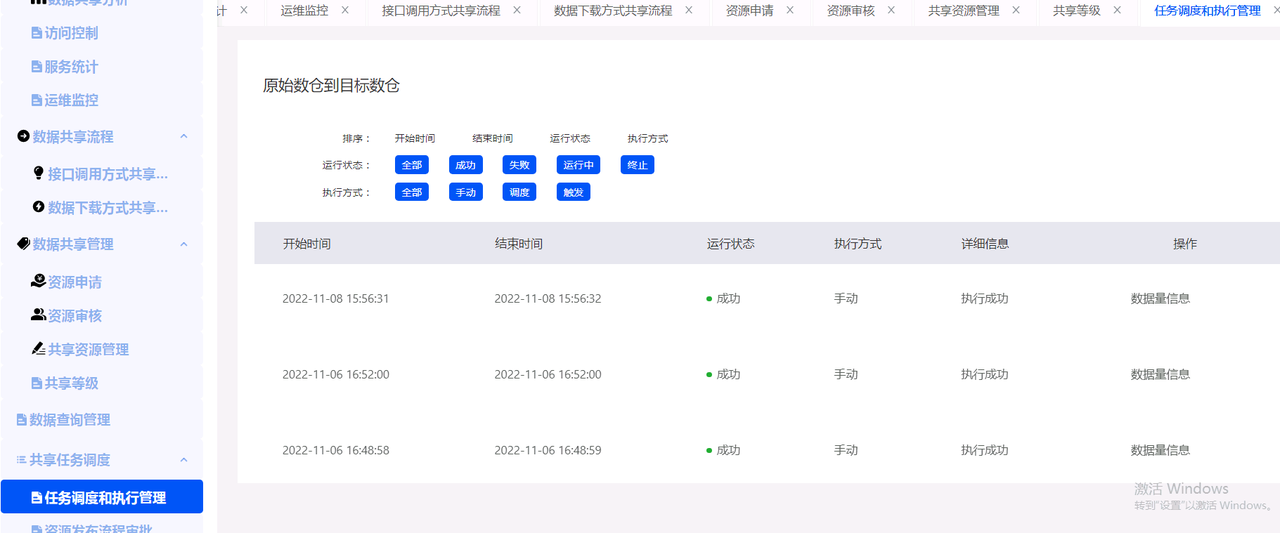Sort the list by 开始时间

(x=415, y=138)
